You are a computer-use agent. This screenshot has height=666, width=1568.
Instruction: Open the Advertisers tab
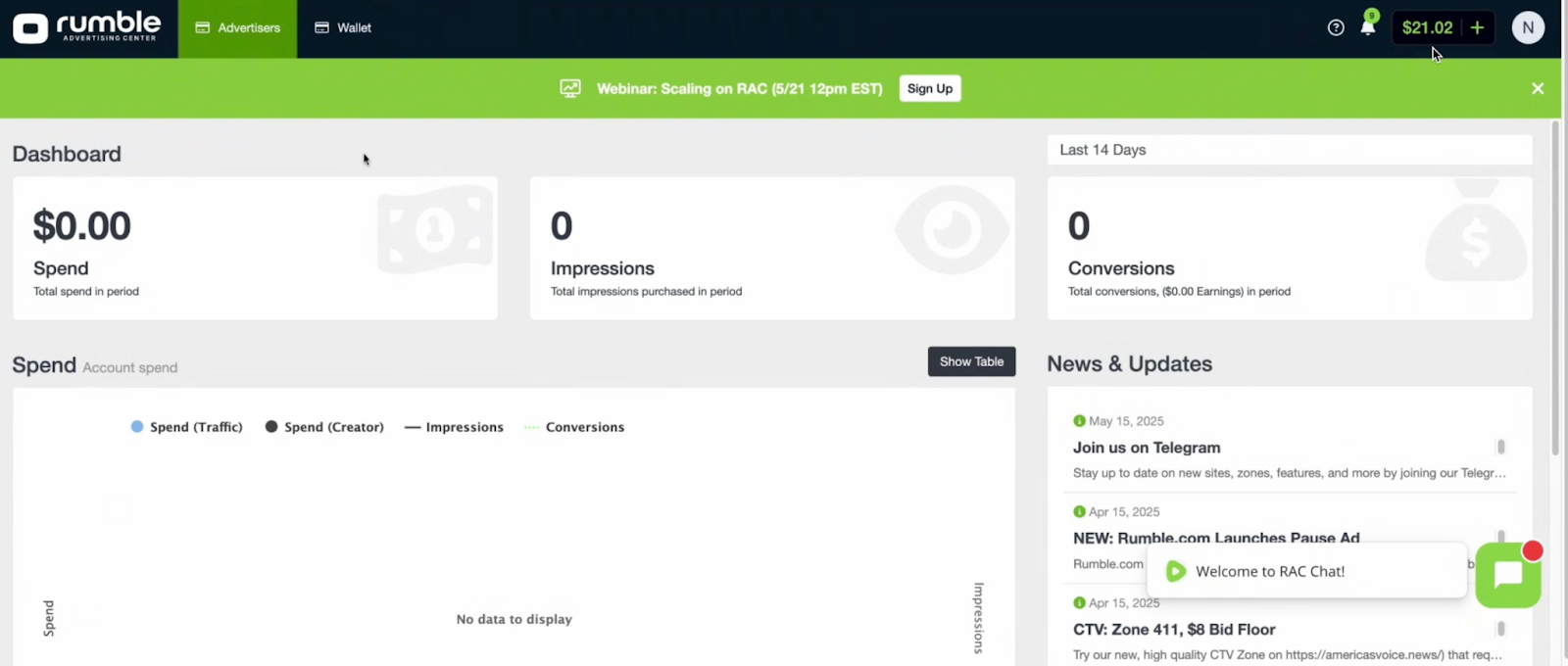pos(238,28)
